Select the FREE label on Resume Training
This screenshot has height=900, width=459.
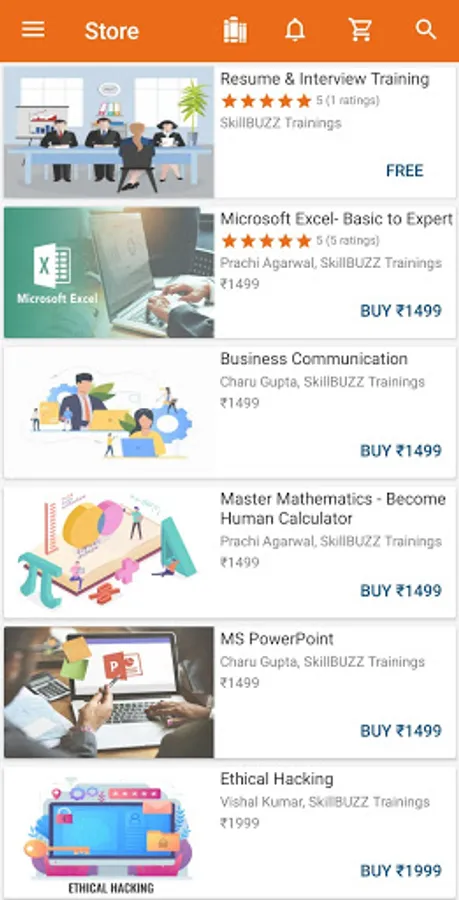point(404,170)
